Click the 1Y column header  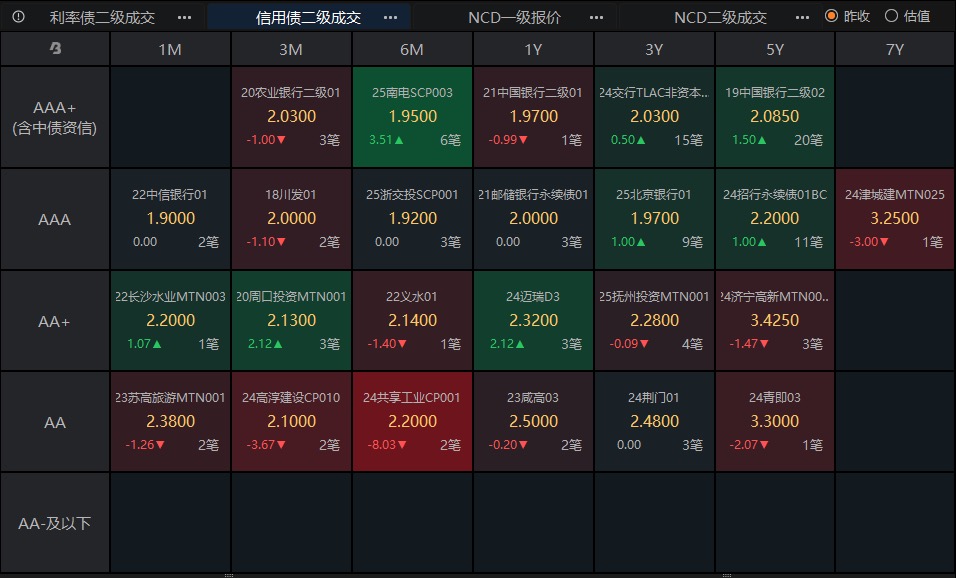533,49
